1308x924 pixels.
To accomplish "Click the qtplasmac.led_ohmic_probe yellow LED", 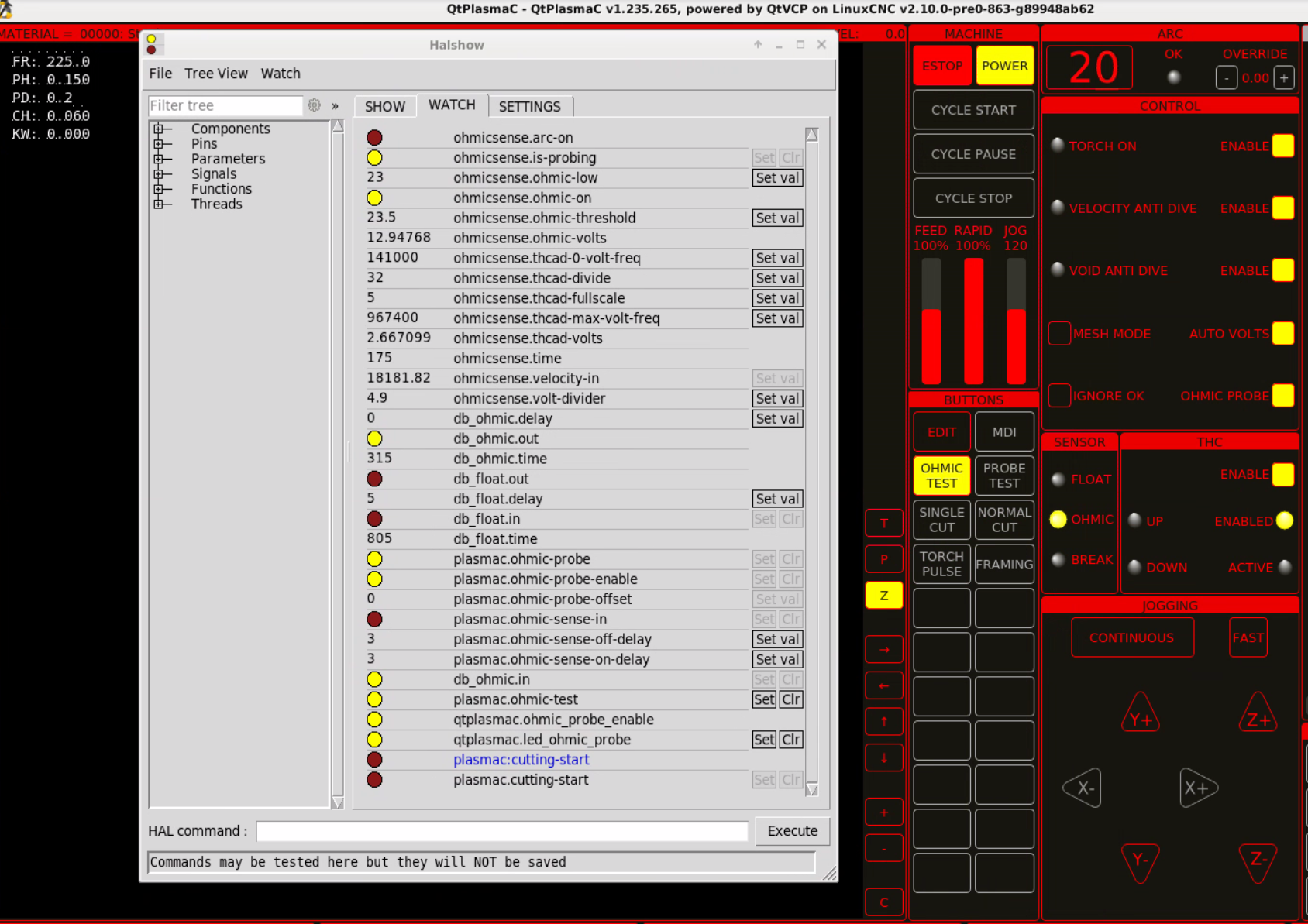I will coord(374,740).
